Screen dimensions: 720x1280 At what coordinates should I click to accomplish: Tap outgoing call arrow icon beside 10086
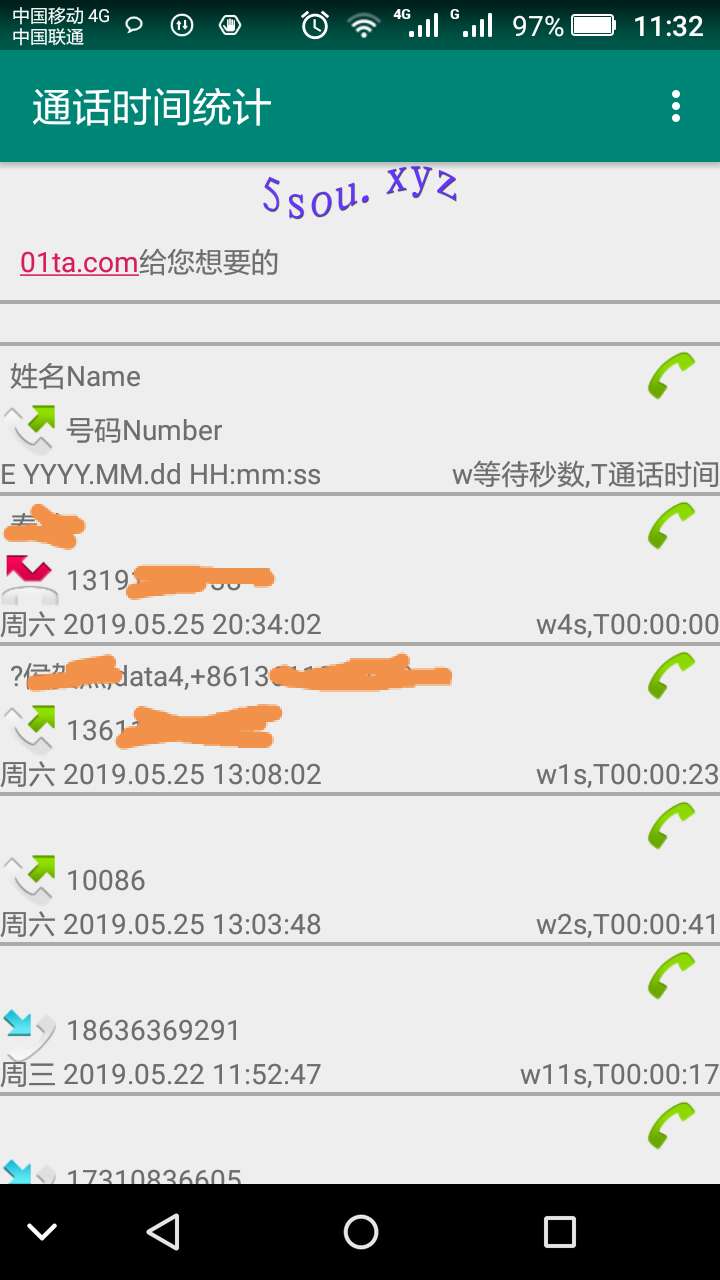click(x=29, y=879)
